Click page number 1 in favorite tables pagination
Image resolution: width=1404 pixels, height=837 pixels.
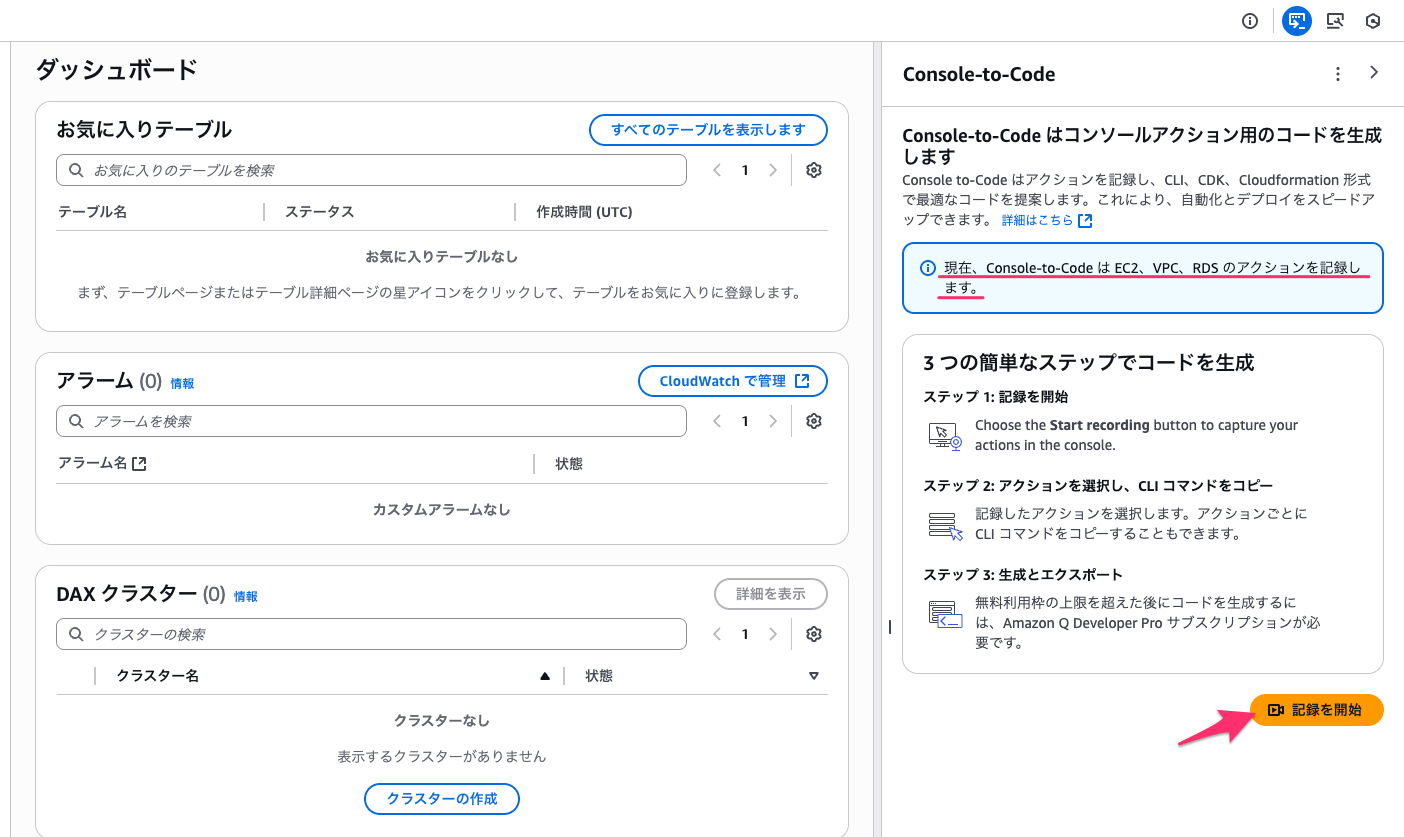pos(745,170)
